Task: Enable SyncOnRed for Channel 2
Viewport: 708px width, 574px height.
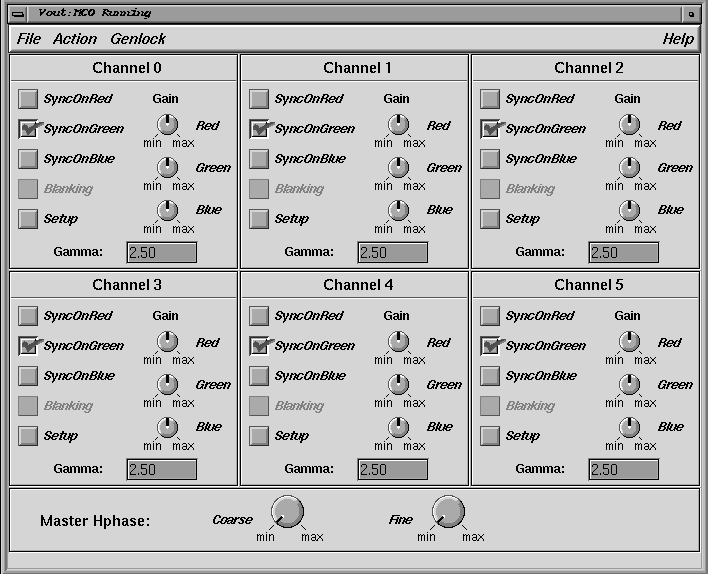Action: click(x=490, y=99)
